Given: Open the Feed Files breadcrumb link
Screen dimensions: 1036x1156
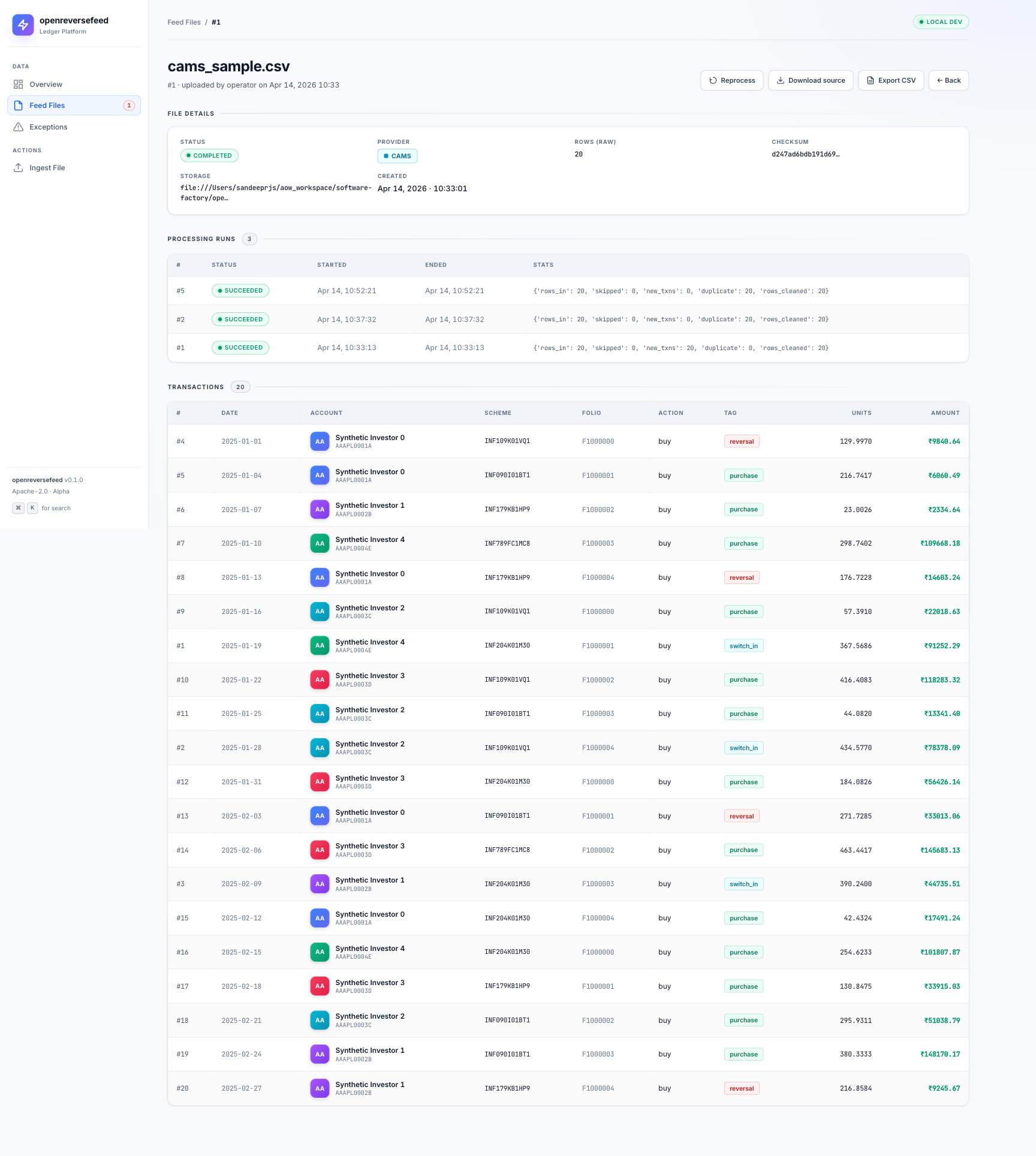Looking at the screenshot, I should pyautogui.click(x=184, y=22).
